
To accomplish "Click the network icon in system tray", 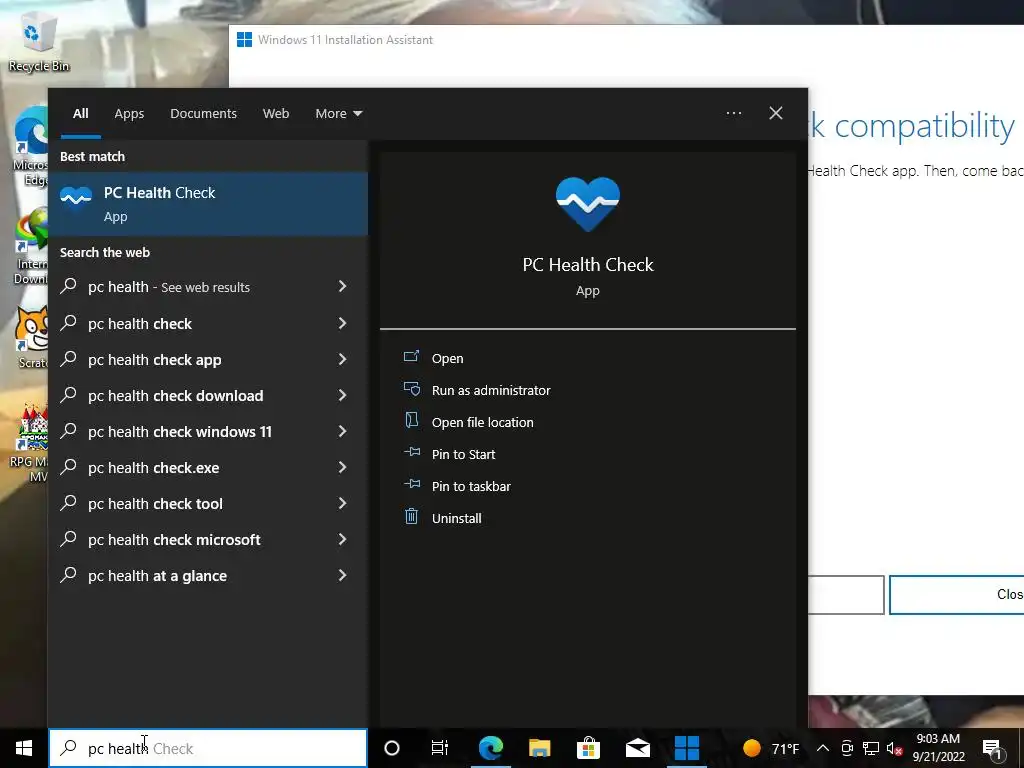I will tap(871, 748).
